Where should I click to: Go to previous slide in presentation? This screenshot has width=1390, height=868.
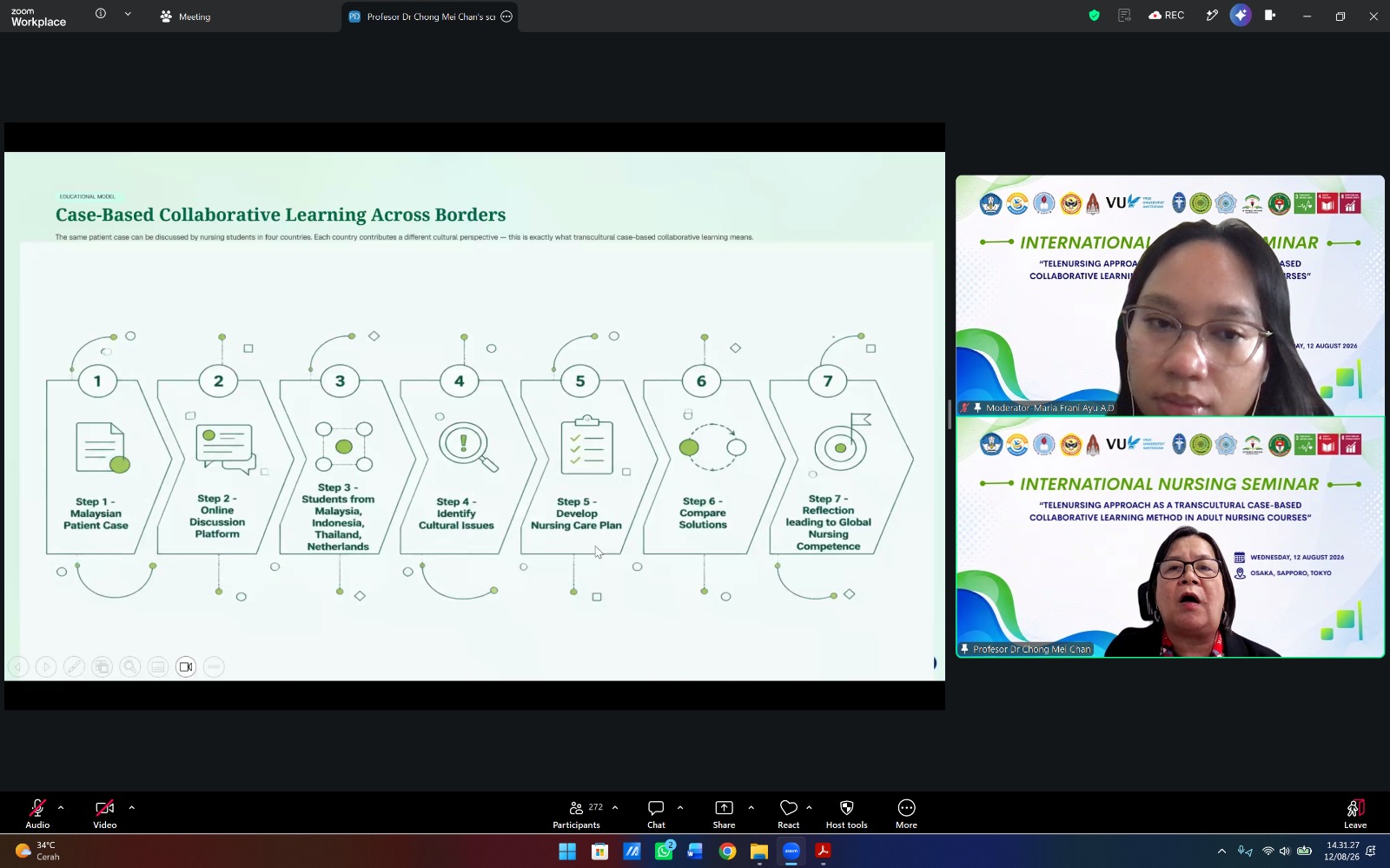click(18, 666)
